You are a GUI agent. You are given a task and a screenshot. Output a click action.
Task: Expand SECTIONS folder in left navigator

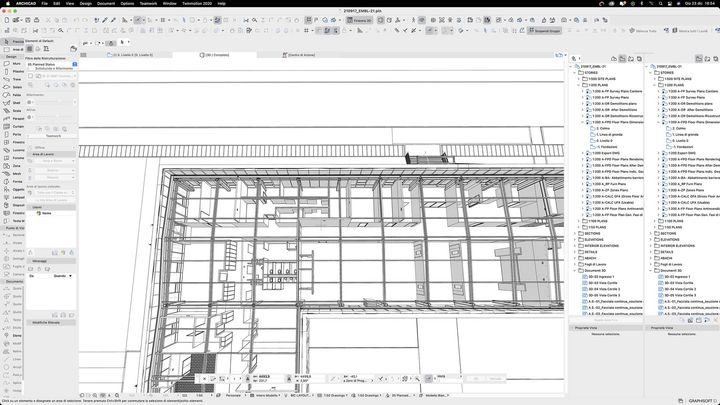575,233
